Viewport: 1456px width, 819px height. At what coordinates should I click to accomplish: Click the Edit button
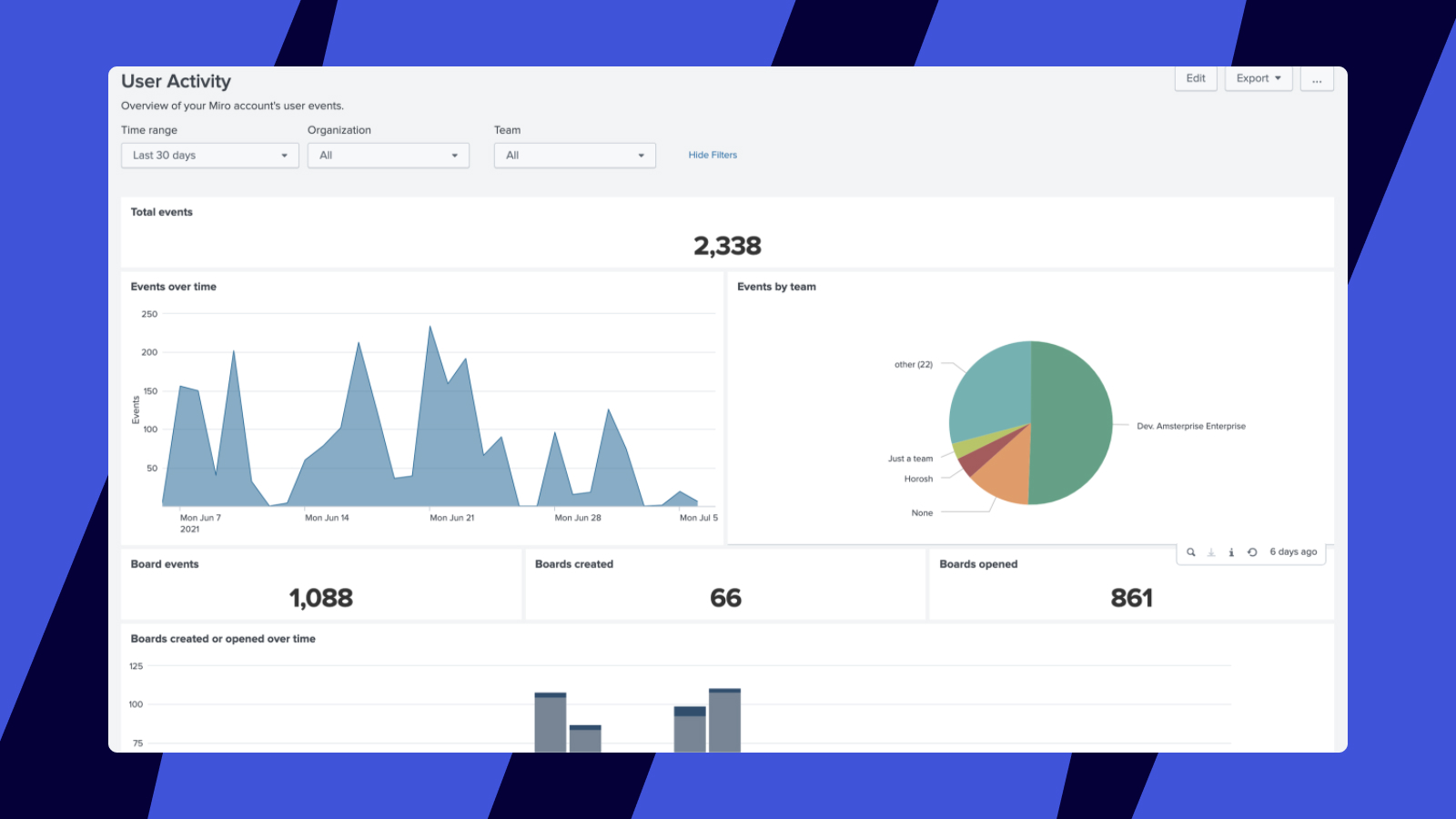pyautogui.click(x=1196, y=79)
